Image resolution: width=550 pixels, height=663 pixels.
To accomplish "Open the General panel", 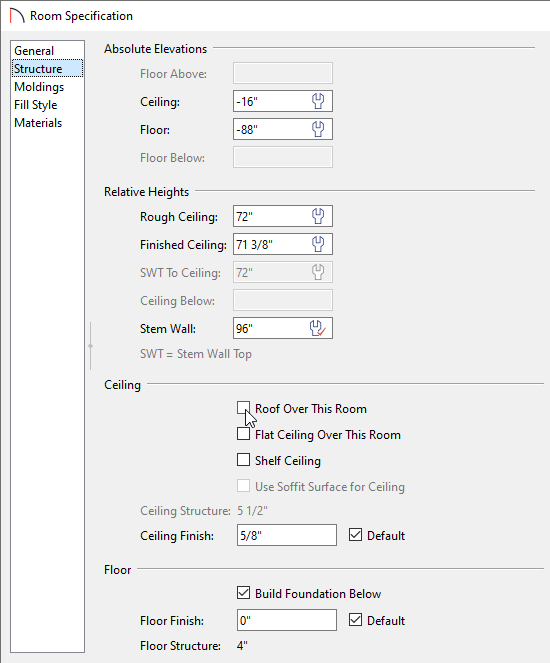I will tap(34, 51).
